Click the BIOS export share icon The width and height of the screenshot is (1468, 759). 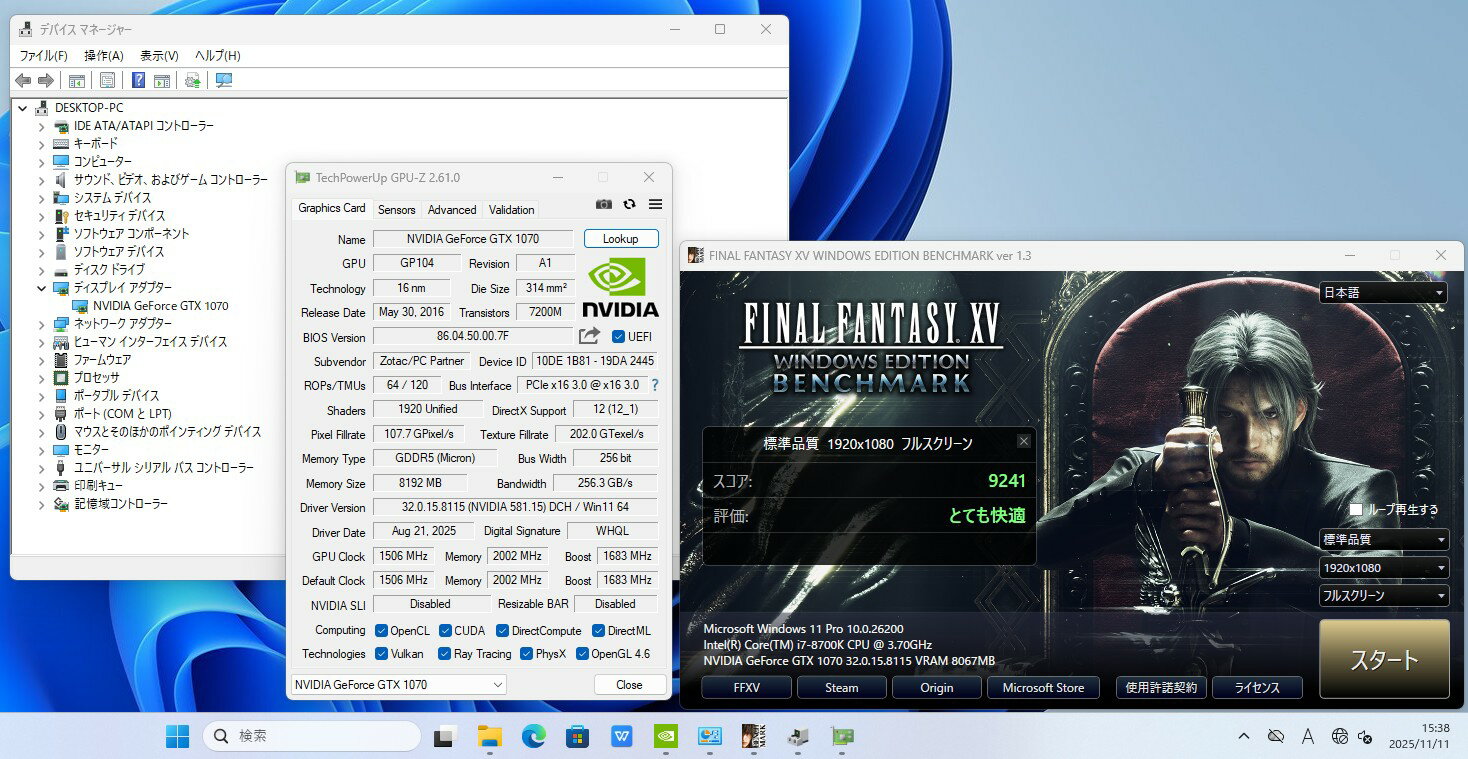[x=590, y=336]
